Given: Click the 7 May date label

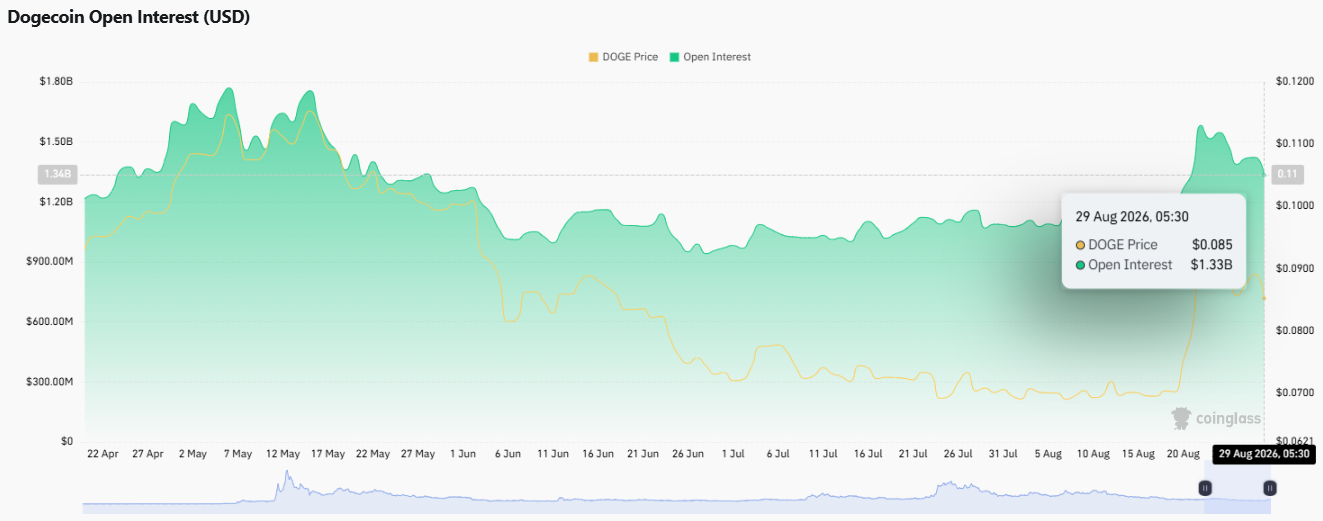Looking at the screenshot, I should click(238, 454).
